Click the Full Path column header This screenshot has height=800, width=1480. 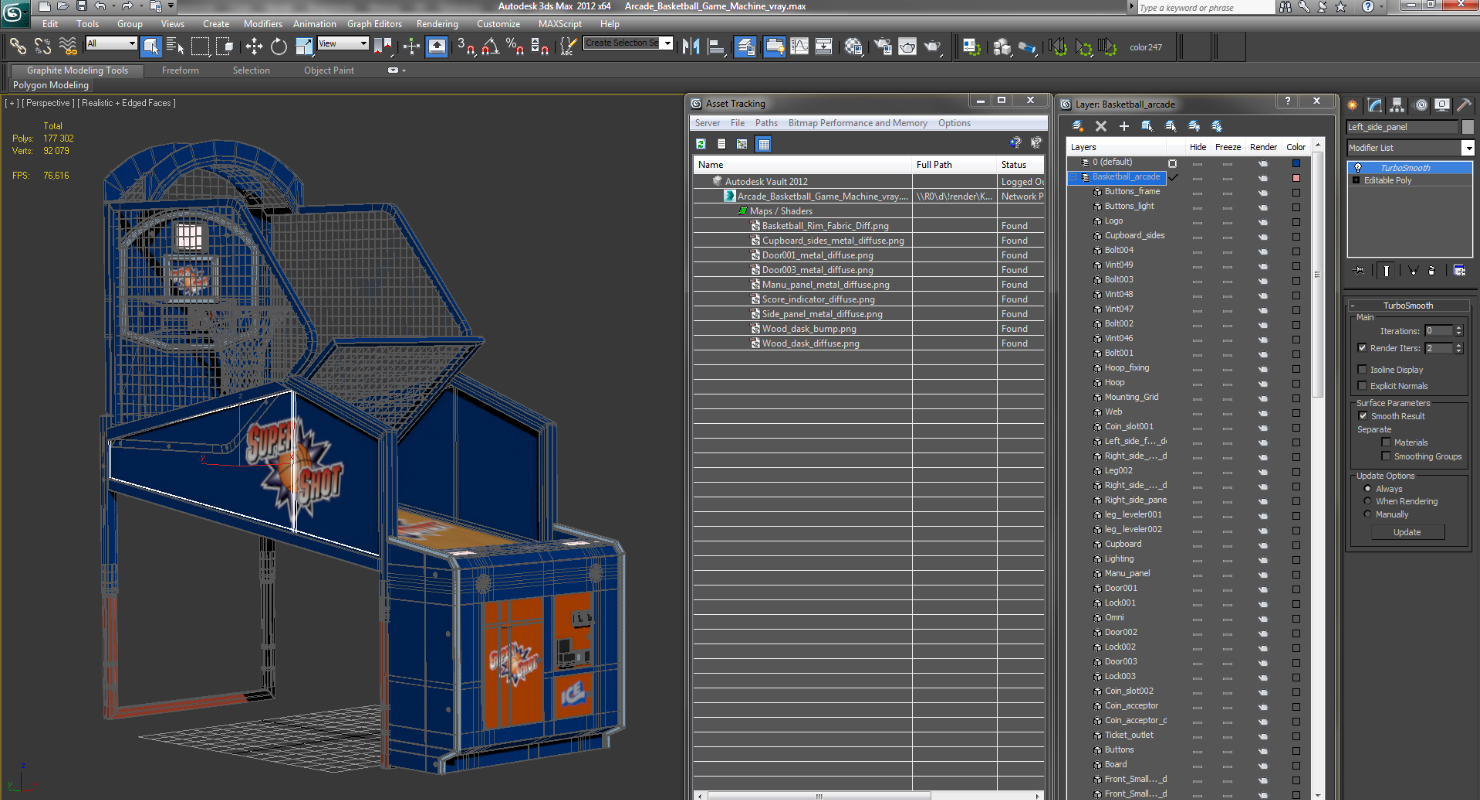(955, 165)
